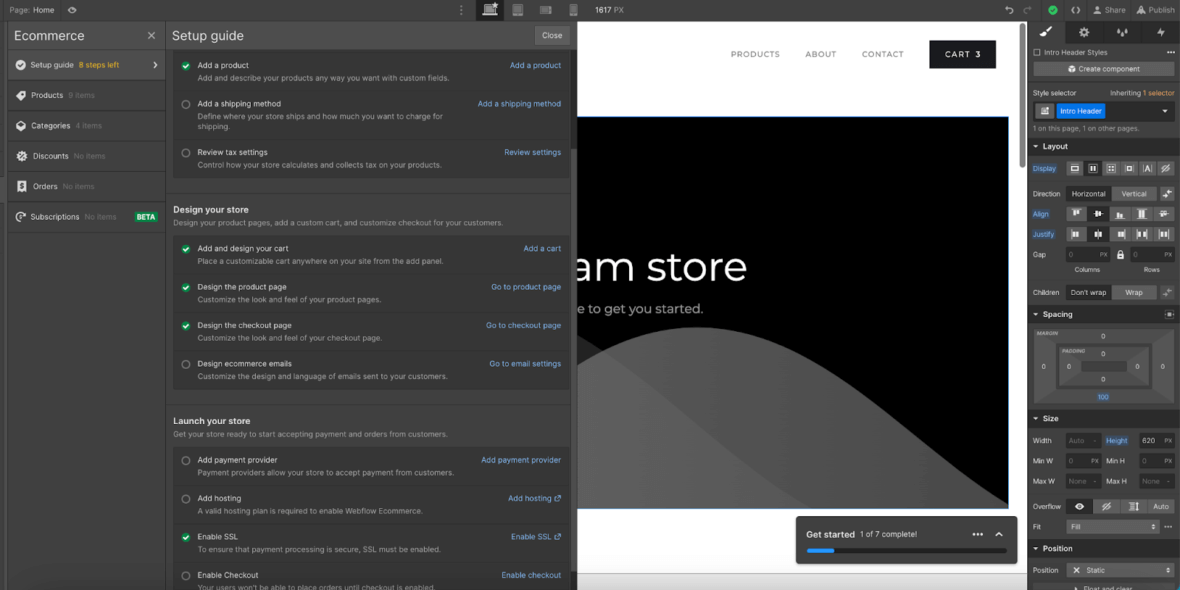Set direction to Vertical

[x=1134, y=194]
